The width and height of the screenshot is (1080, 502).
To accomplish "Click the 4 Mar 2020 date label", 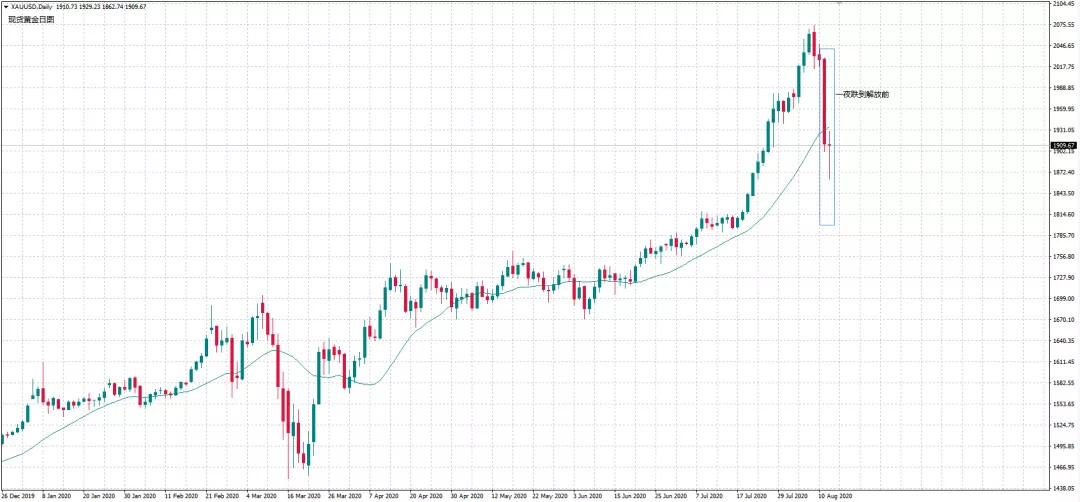I will [x=262, y=495].
